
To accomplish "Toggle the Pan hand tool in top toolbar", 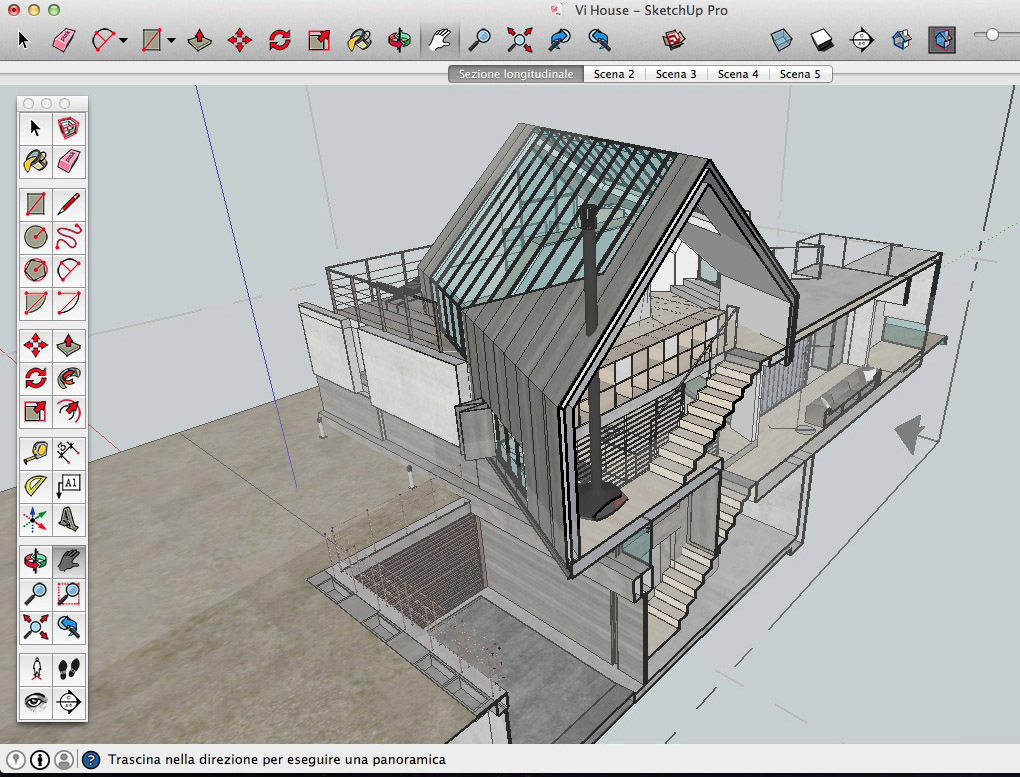I will 438,40.
